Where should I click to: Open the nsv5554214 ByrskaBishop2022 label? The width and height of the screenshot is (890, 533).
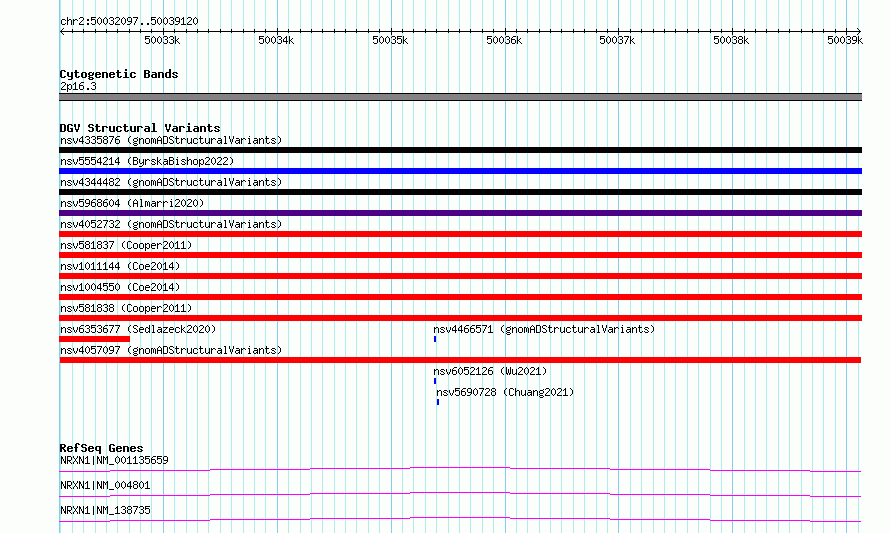147,161
